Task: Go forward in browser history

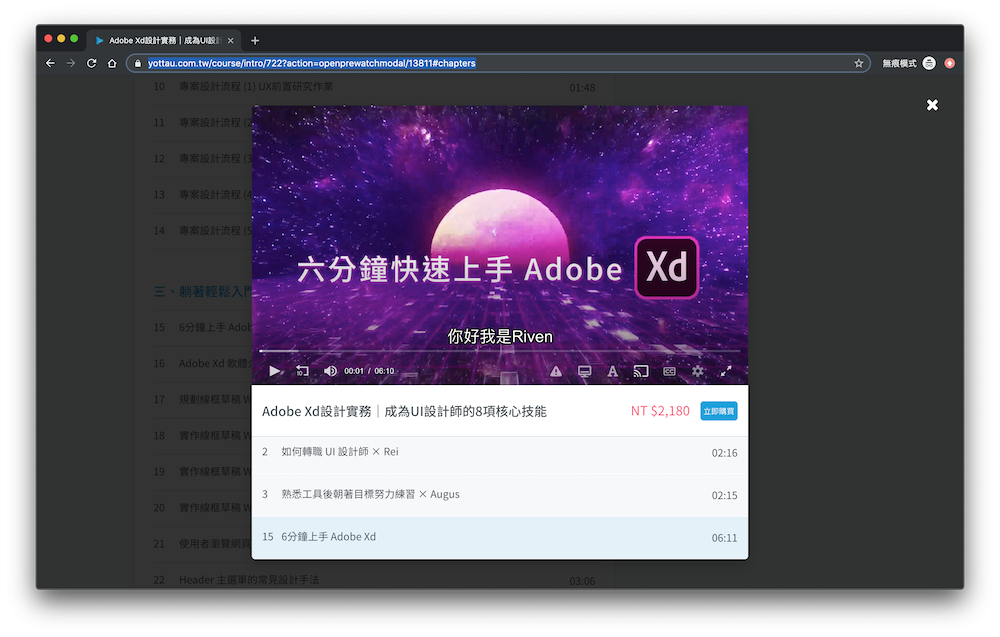Action: pos(71,63)
